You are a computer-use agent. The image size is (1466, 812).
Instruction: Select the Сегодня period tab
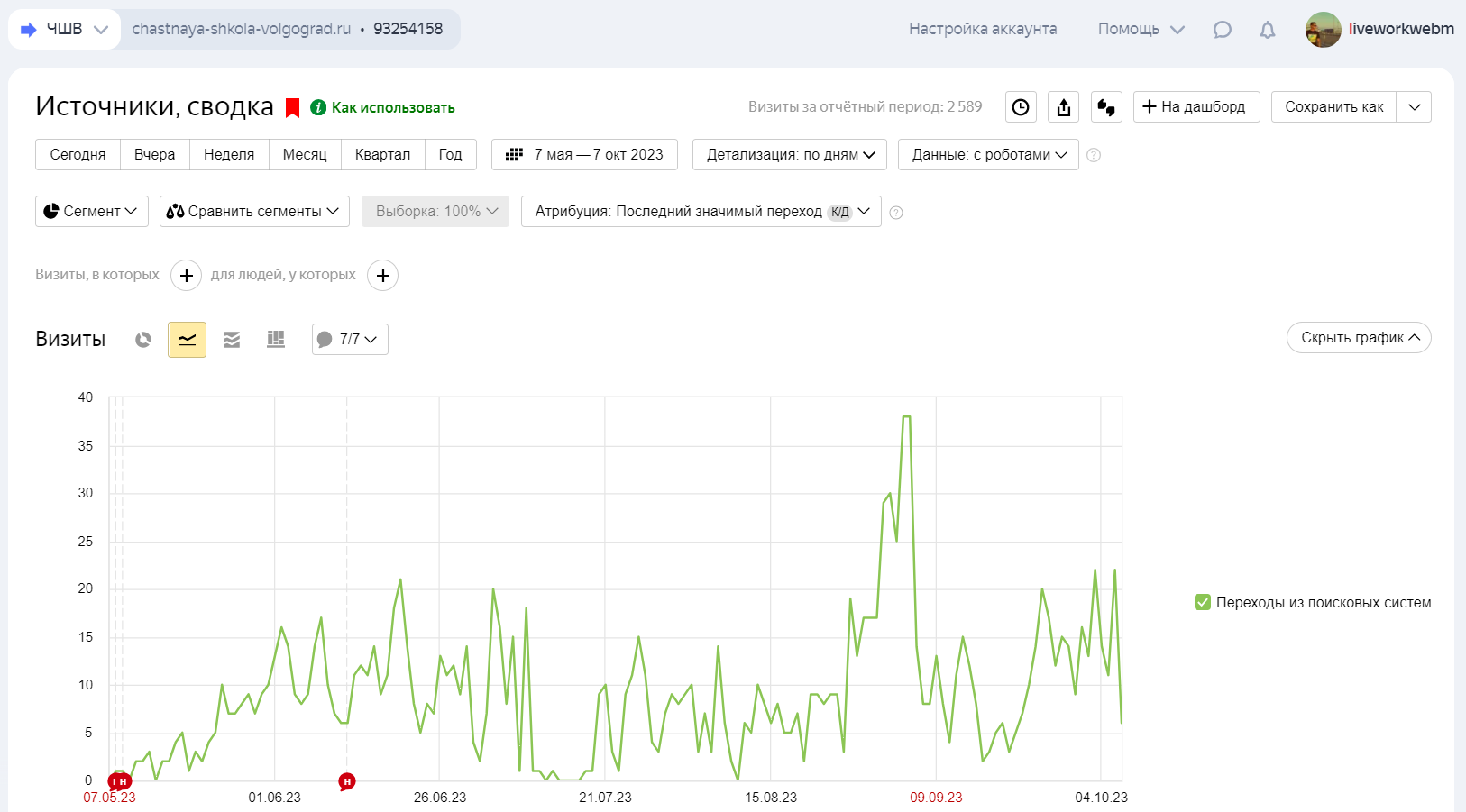[x=78, y=154]
